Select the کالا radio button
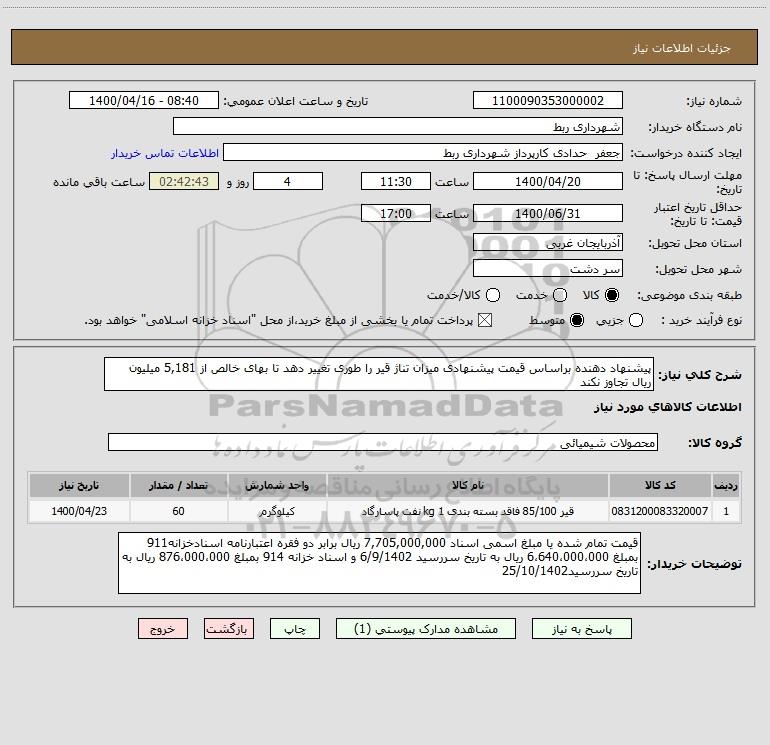This screenshot has width=770, height=745. point(612,295)
